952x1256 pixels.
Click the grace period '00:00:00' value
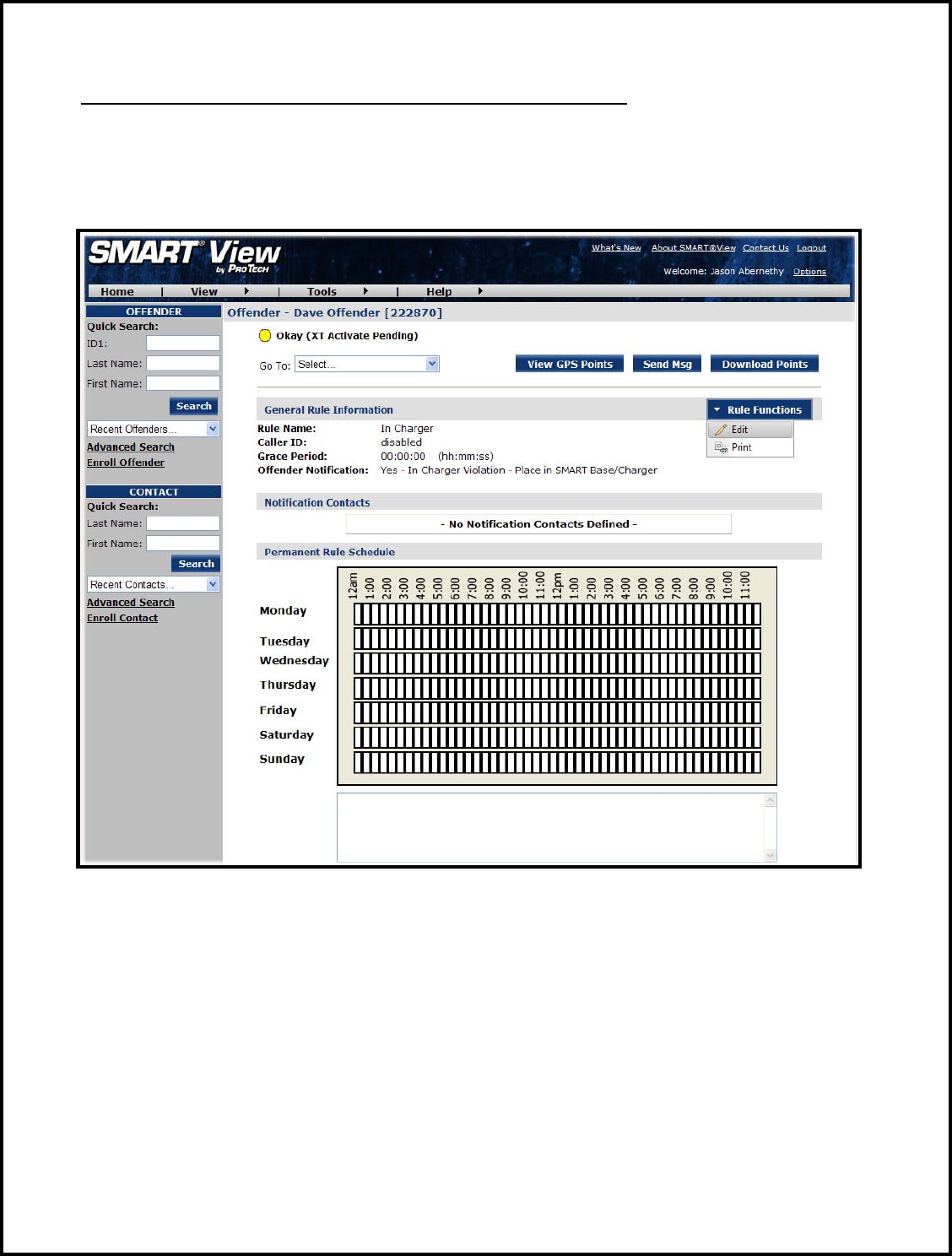(403, 457)
